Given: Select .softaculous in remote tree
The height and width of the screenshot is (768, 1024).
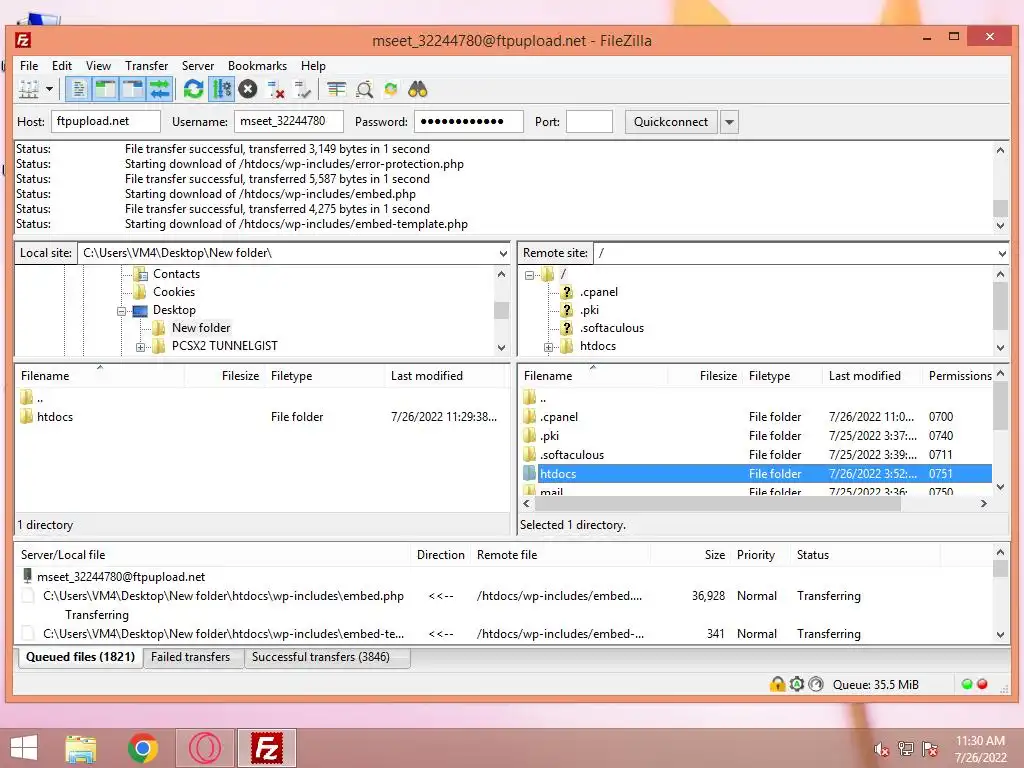Looking at the screenshot, I should tap(612, 328).
